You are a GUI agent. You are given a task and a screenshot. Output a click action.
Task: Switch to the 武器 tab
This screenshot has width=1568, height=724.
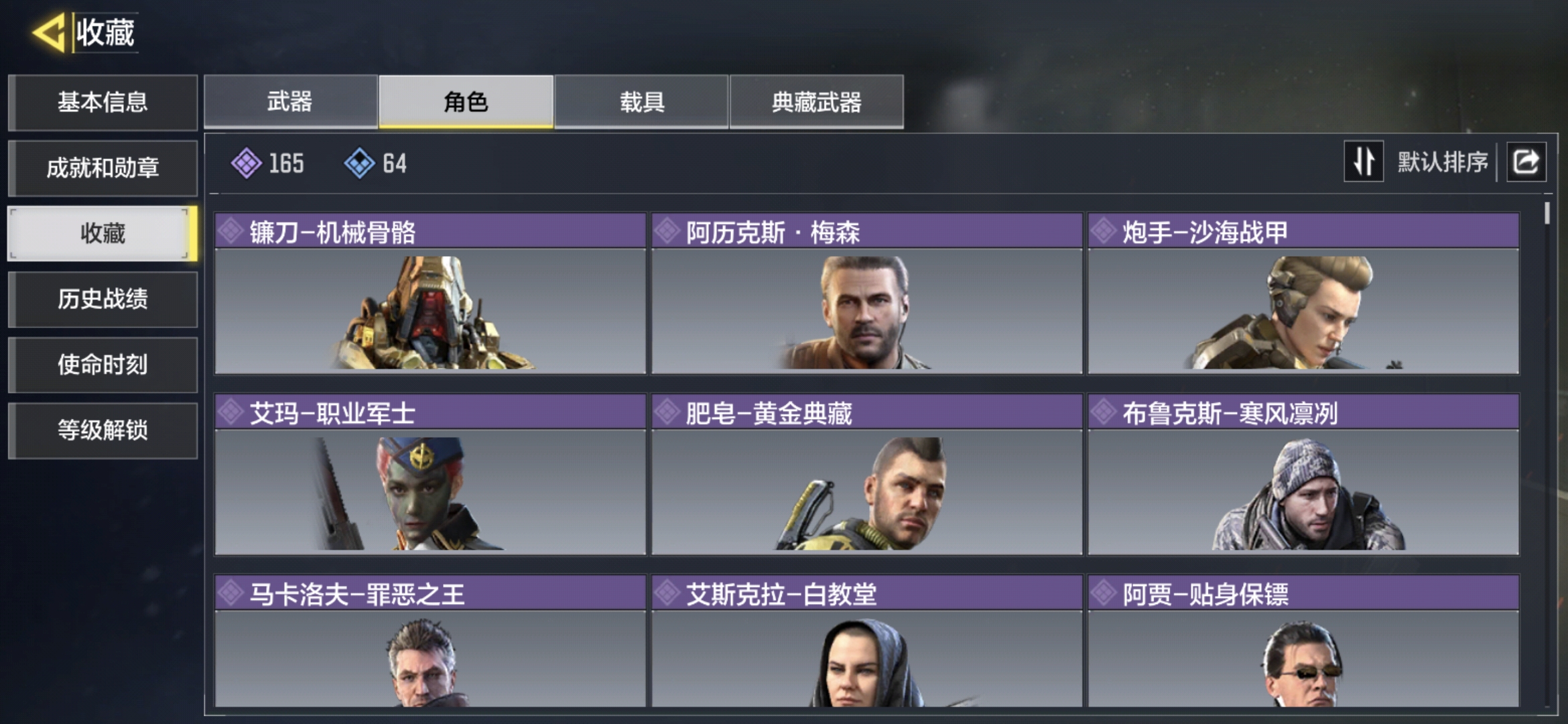click(290, 101)
